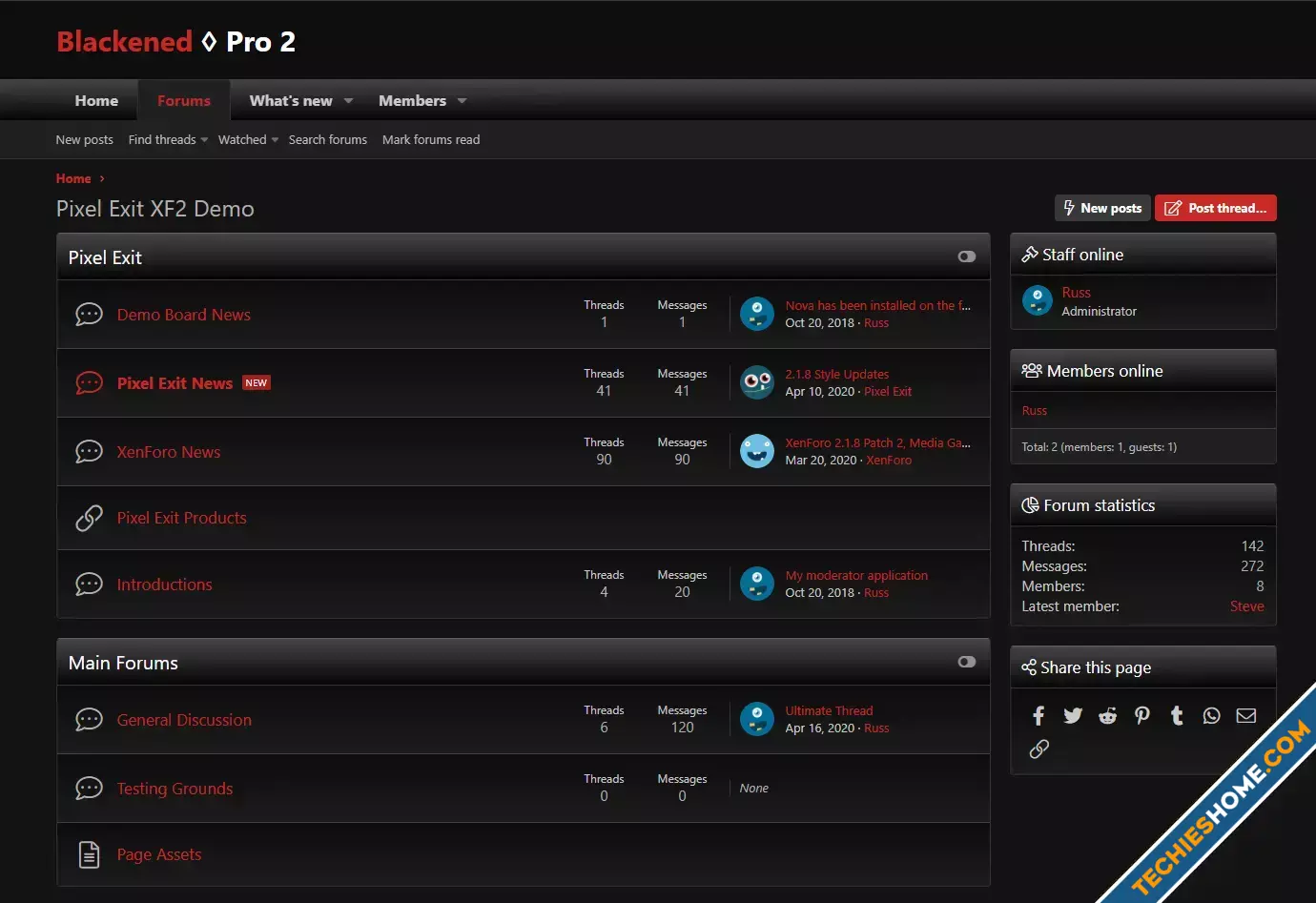The image size is (1316, 903).
Task: Click the Blackened Pro 2 logo
Action: point(176,42)
